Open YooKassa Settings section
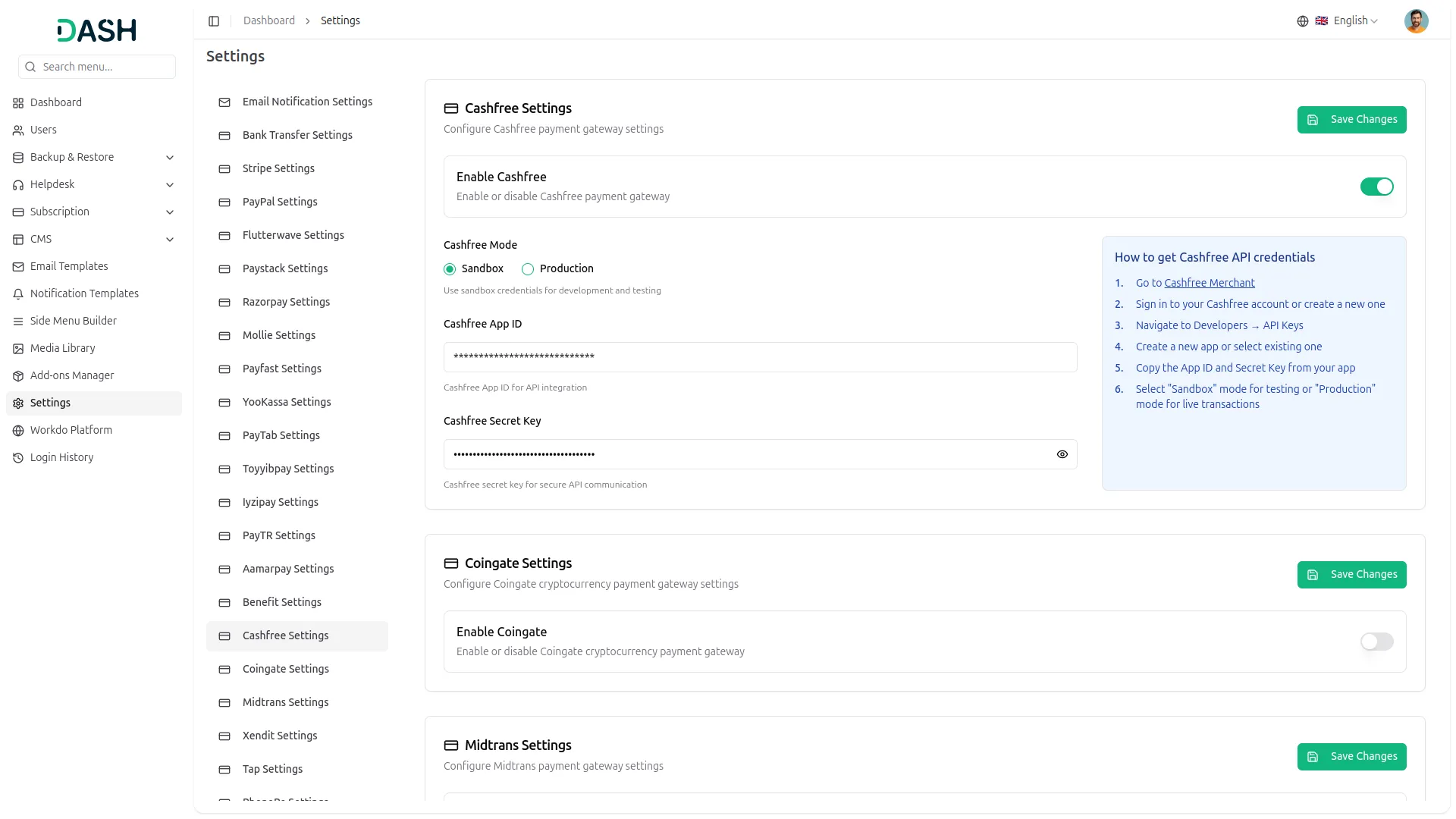Viewport: 1456px width, 819px height. [297, 403]
